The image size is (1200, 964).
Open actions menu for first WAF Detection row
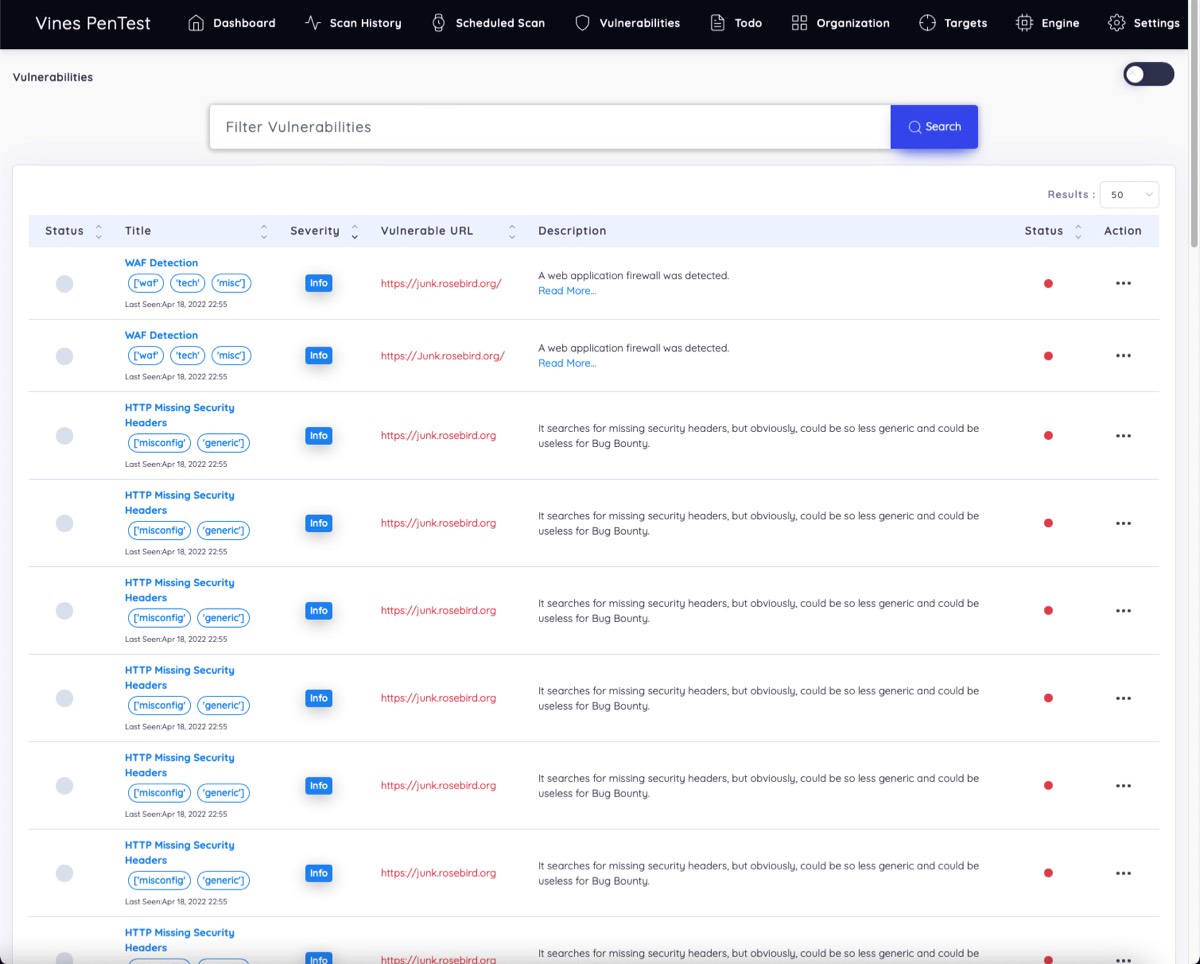click(x=1123, y=283)
